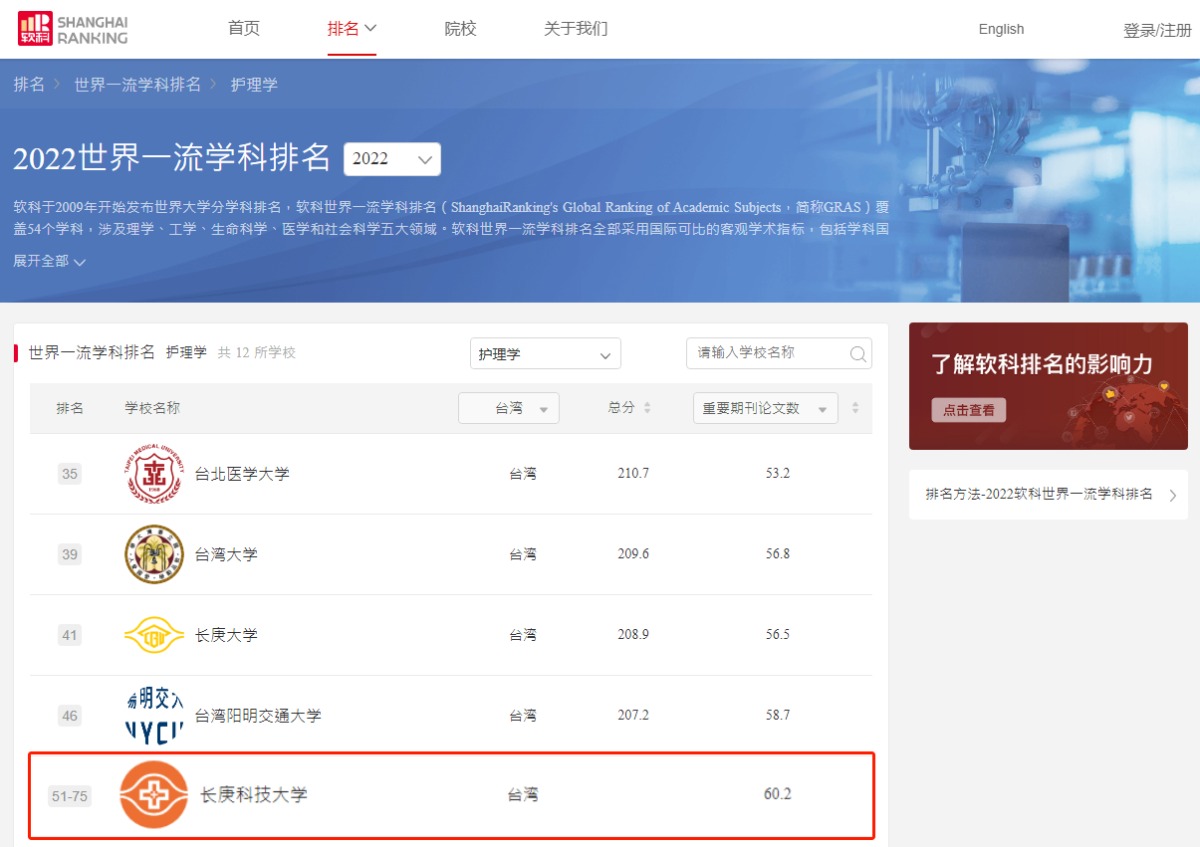Expand description with 展开全部
The image size is (1200, 847).
pos(50,261)
